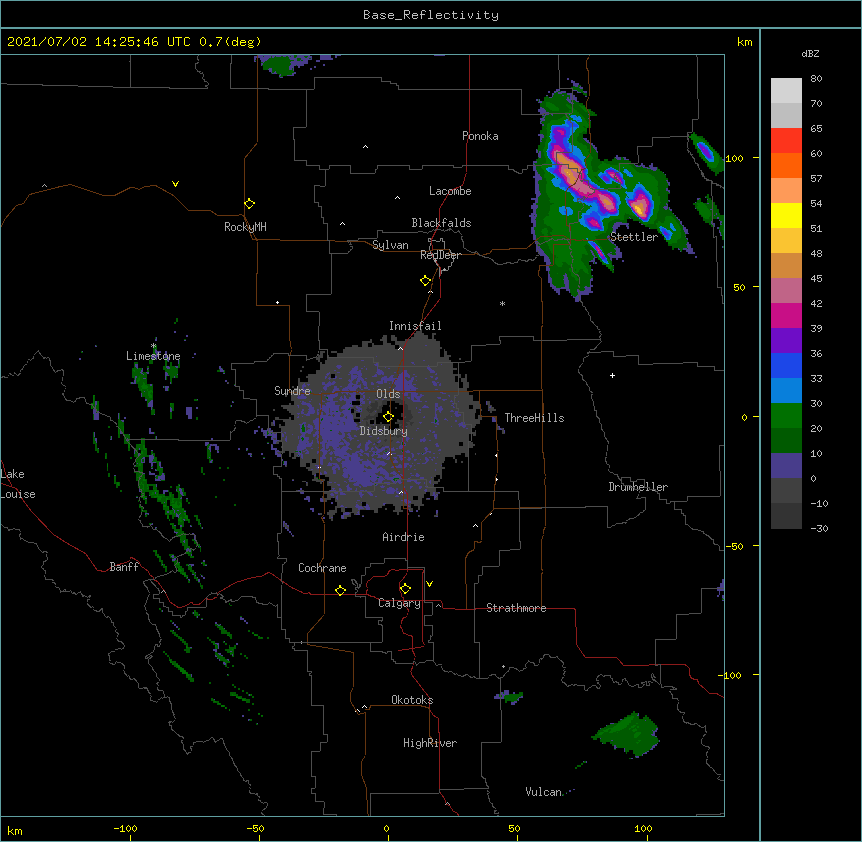Click the Base_Reflectivity title text

[431, 15]
